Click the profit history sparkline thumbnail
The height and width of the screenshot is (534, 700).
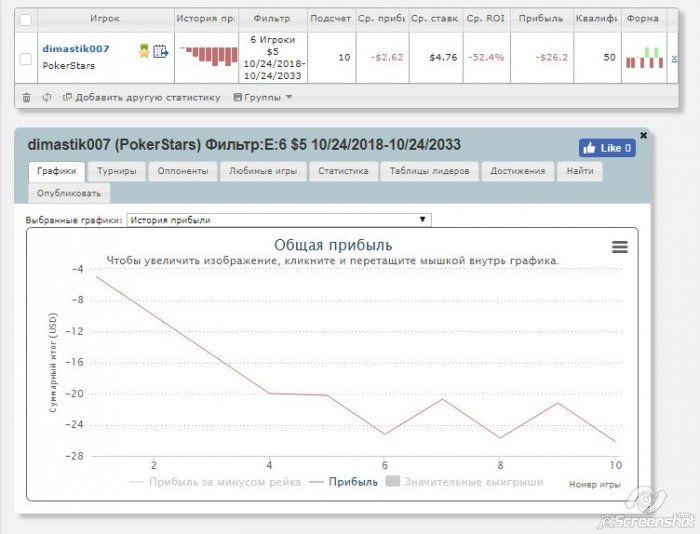pos(208,56)
